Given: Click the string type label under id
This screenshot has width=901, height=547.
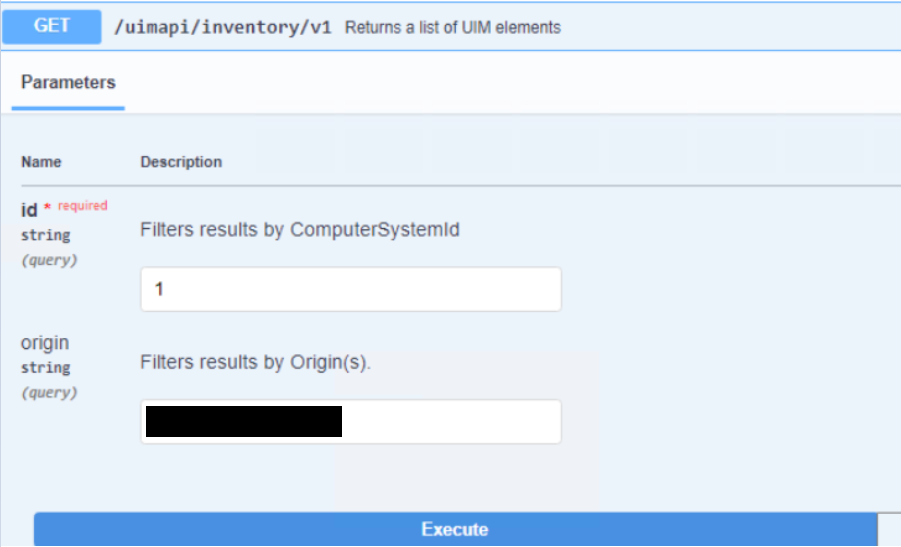Looking at the screenshot, I should (46, 235).
